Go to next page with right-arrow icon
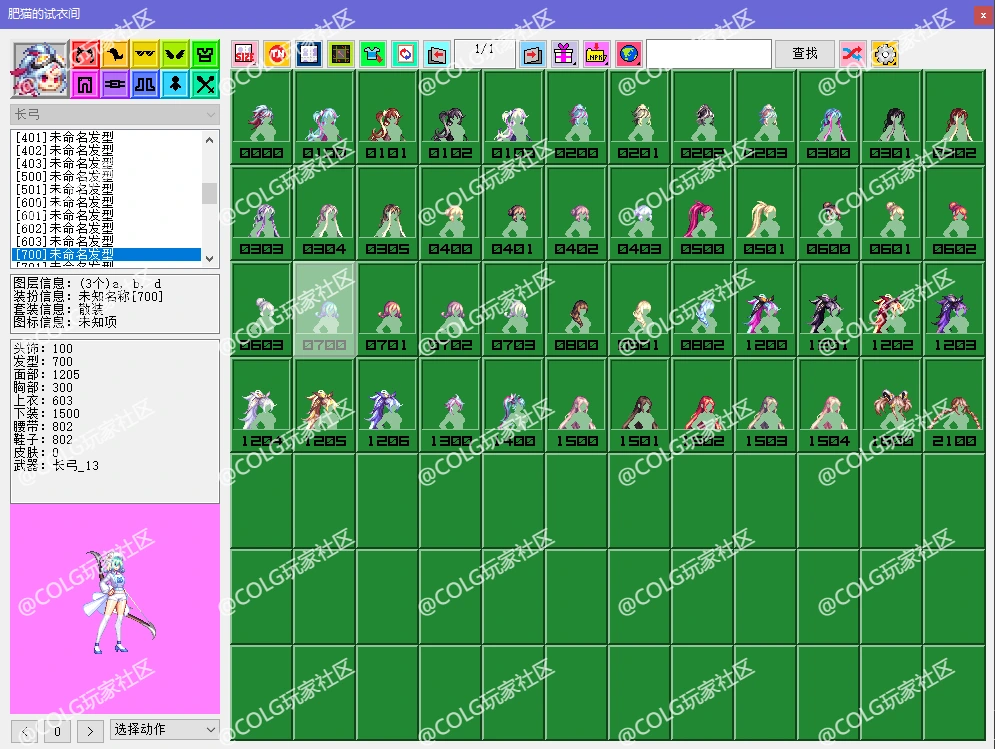Viewport: 995px width, 749px height. click(x=532, y=54)
